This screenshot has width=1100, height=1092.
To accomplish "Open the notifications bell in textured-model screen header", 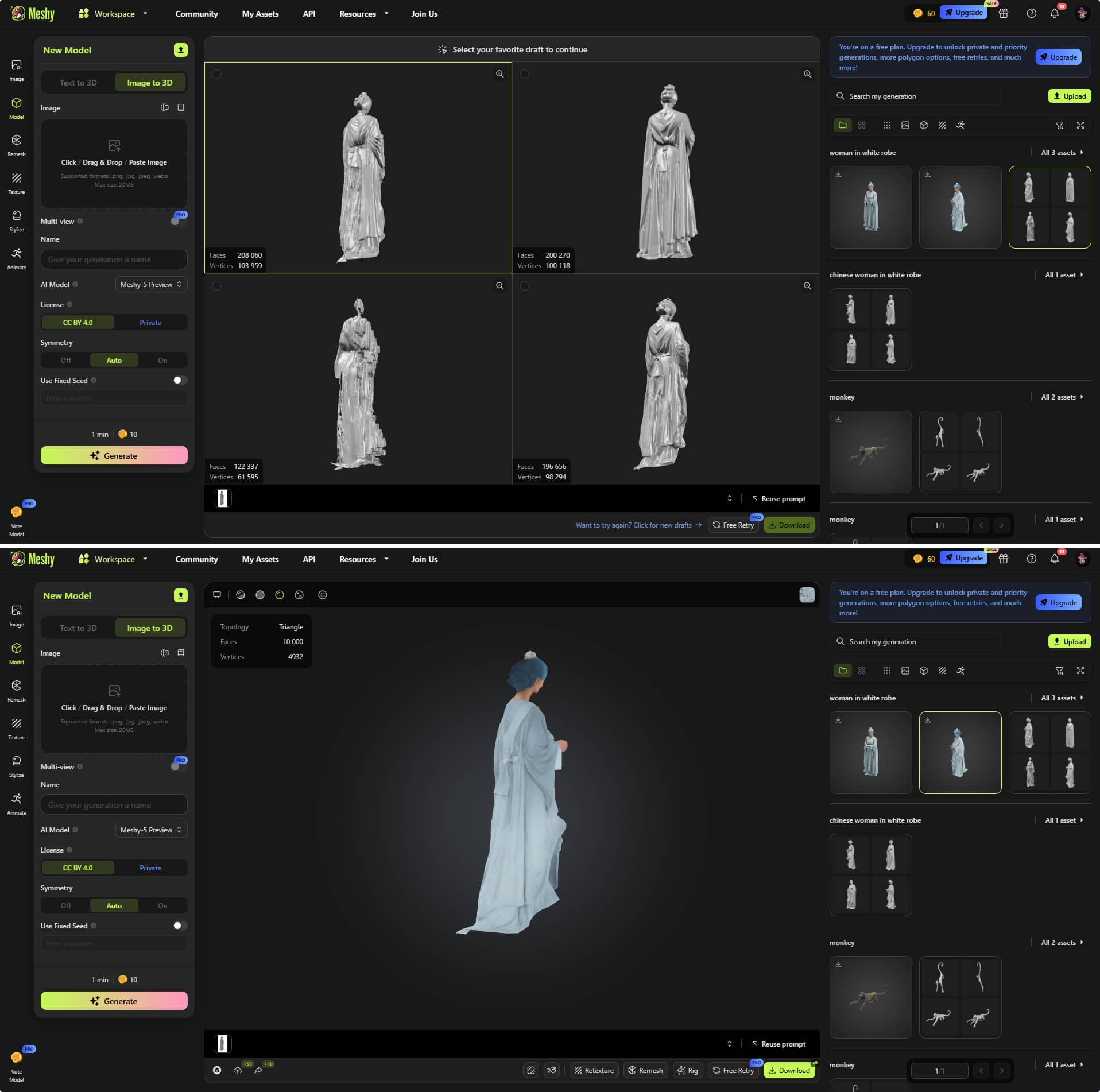I will 1055,559.
